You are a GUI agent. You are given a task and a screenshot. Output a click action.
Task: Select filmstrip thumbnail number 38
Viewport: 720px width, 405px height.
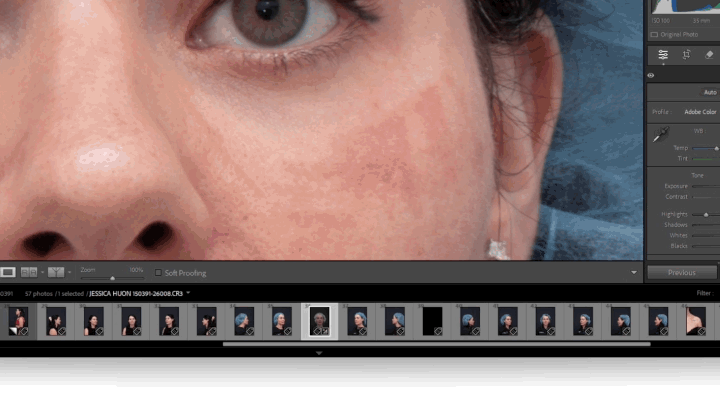pyautogui.click(x=395, y=321)
